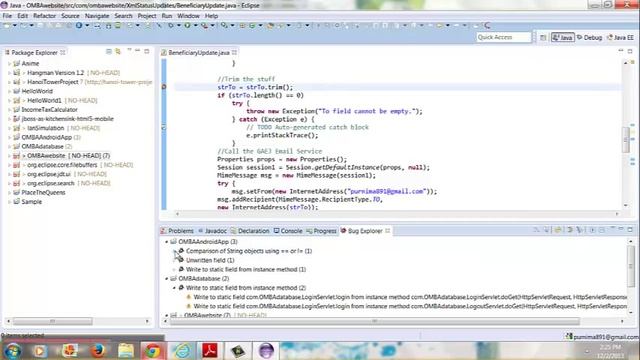Click Collapse All icon in Package Explorer

109,51
